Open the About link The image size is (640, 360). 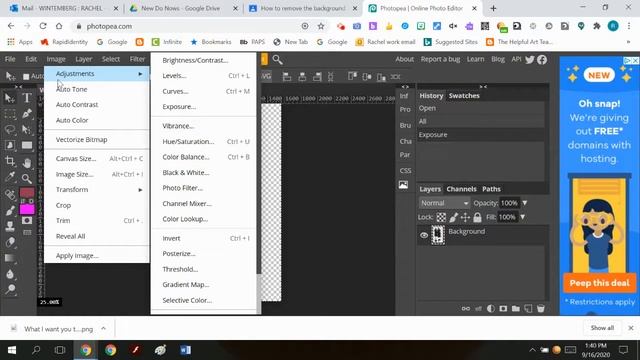[404, 59]
